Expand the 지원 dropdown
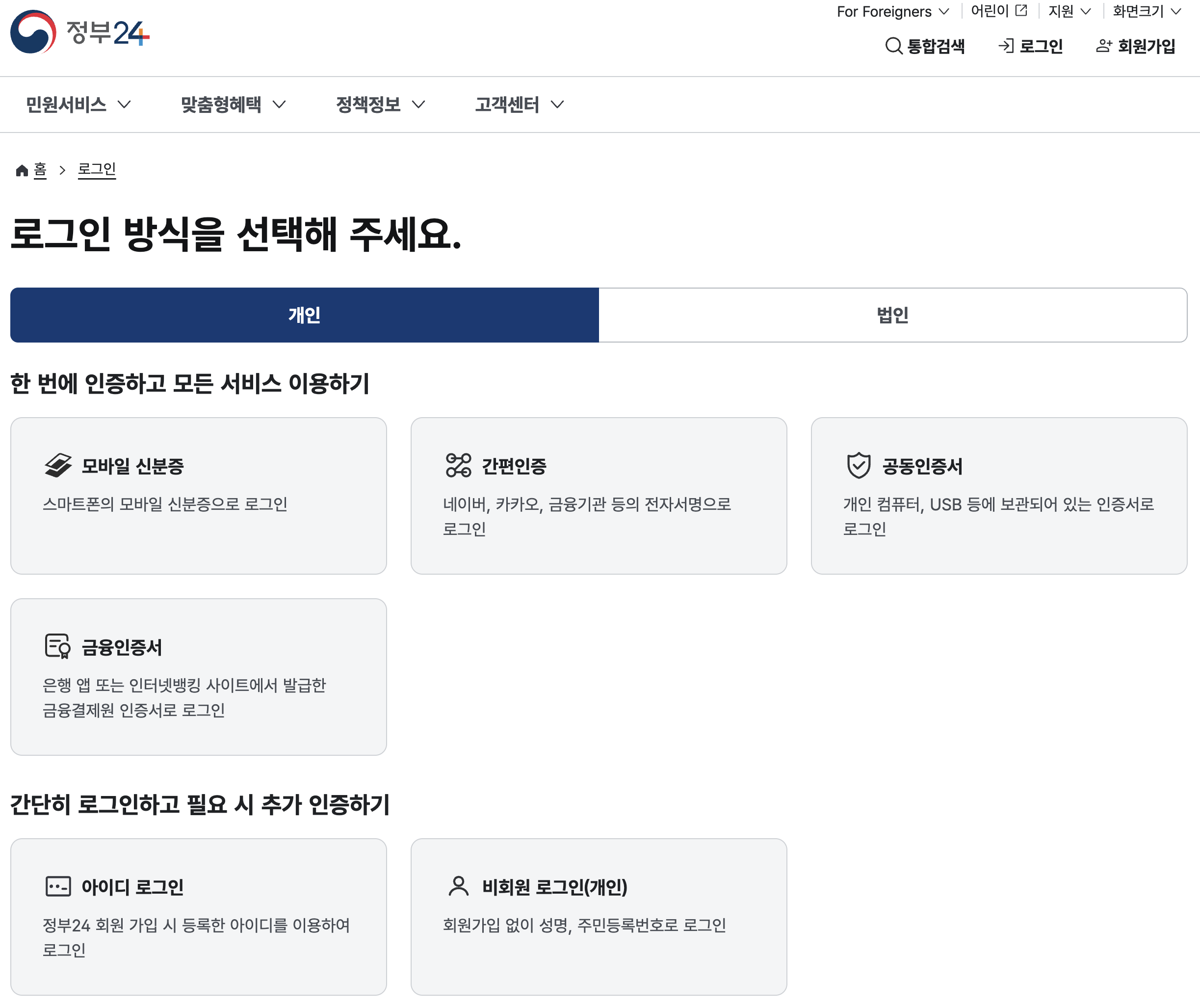1200x1008 pixels. click(1069, 11)
